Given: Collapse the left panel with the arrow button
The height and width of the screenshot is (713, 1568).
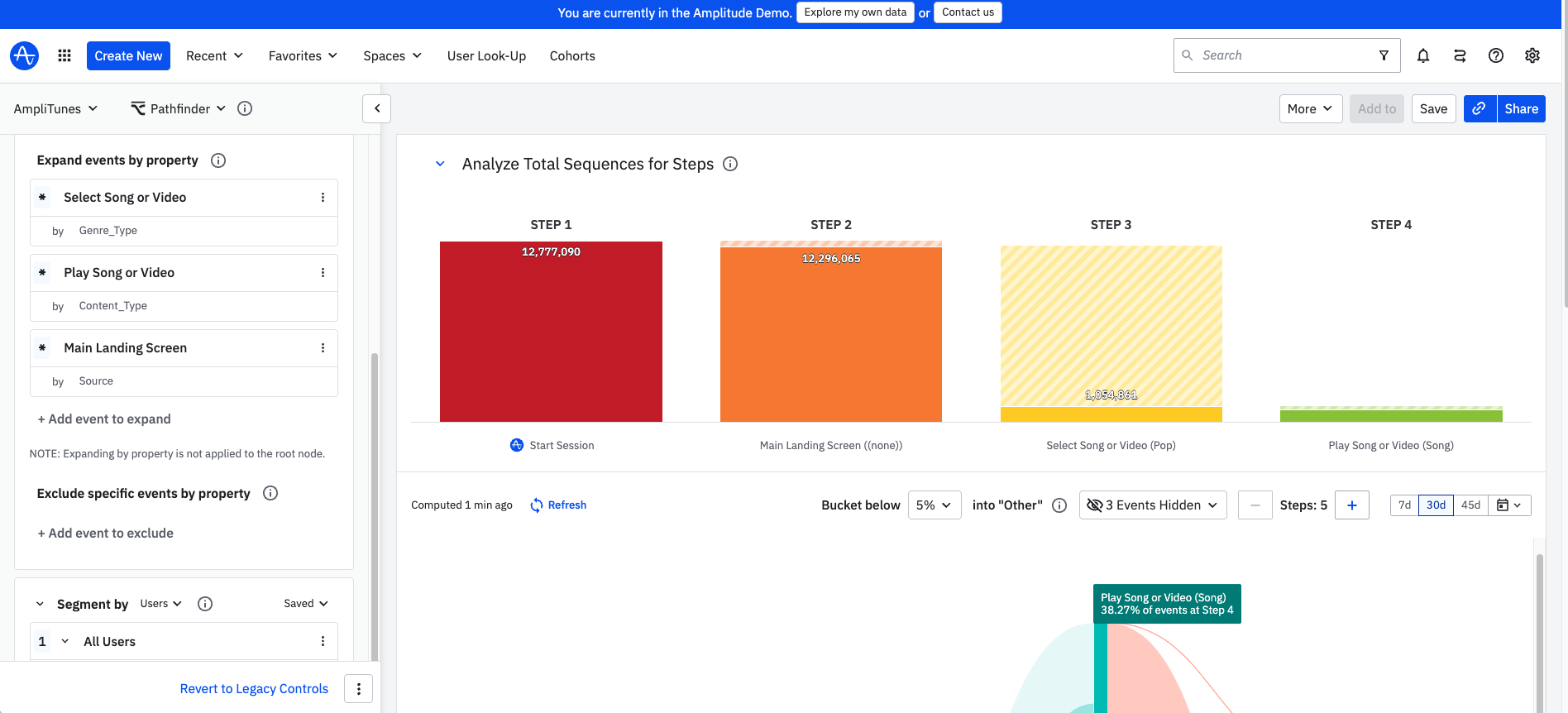Looking at the screenshot, I should 376,108.
